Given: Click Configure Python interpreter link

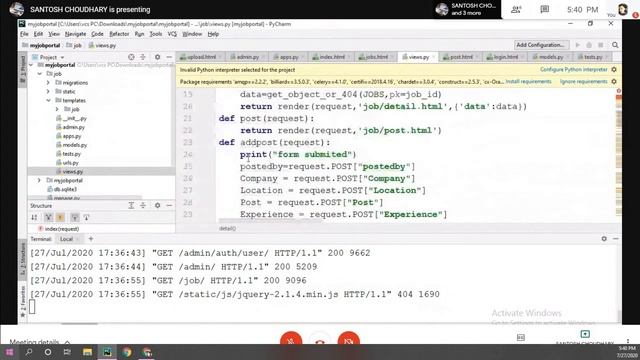Looking at the screenshot, I should pyautogui.click(x=573, y=70).
